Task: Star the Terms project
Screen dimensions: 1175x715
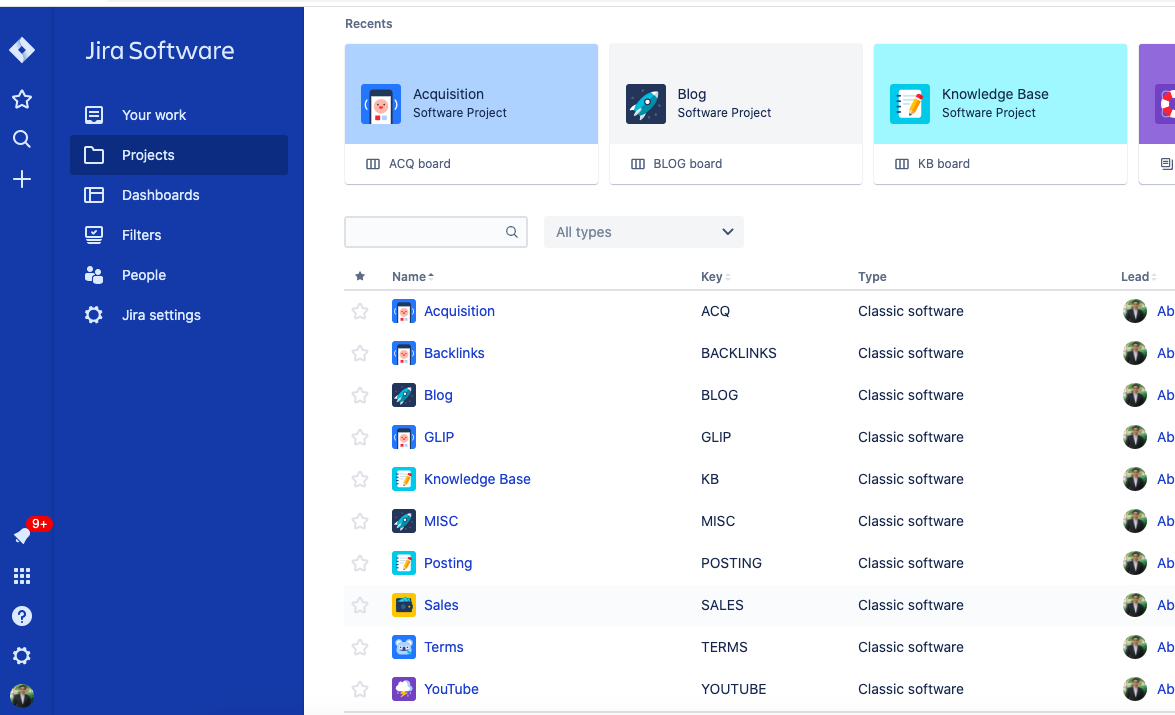Action: click(360, 647)
